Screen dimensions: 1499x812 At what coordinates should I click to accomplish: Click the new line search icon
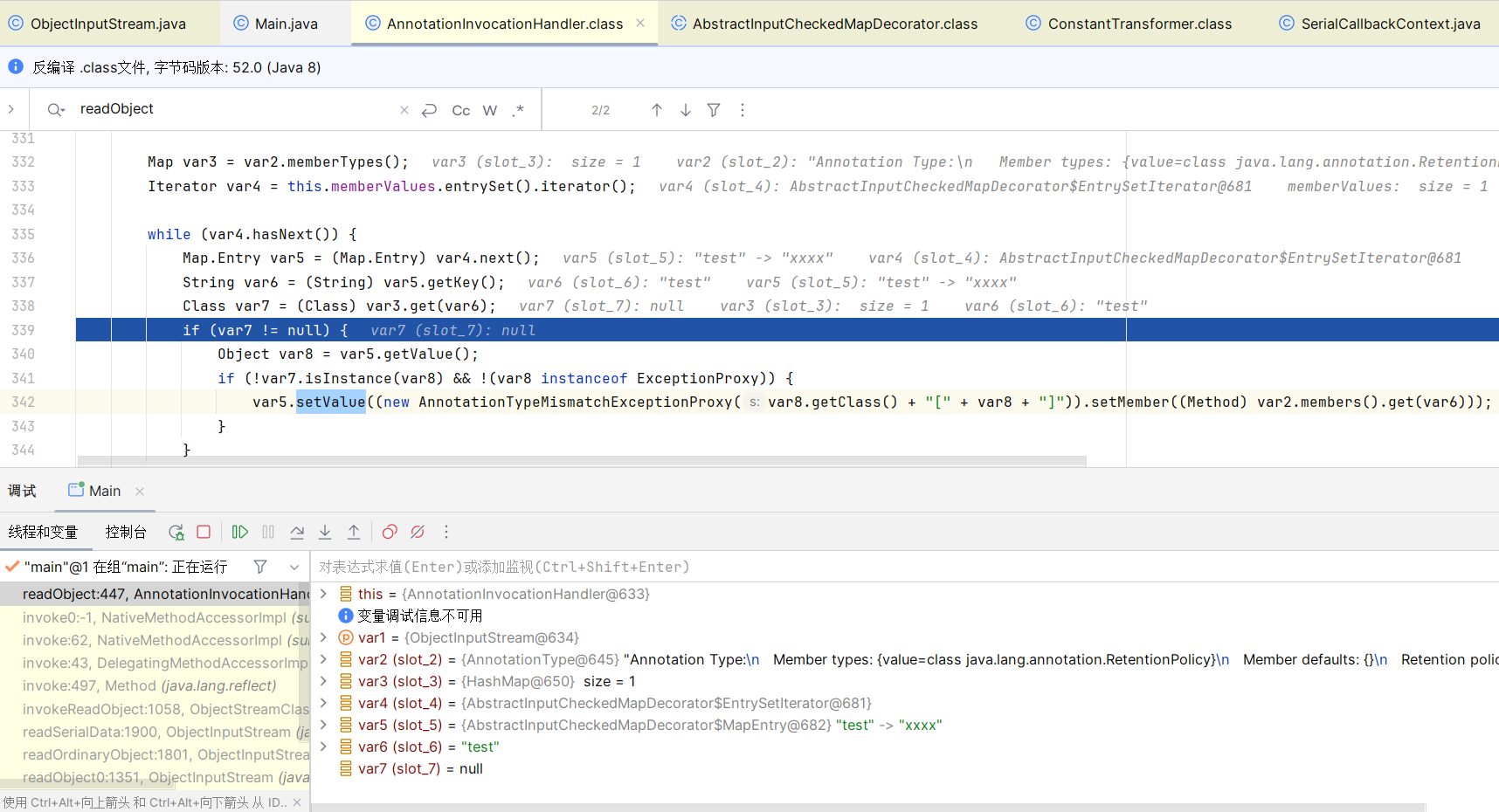tap(429, 110)
